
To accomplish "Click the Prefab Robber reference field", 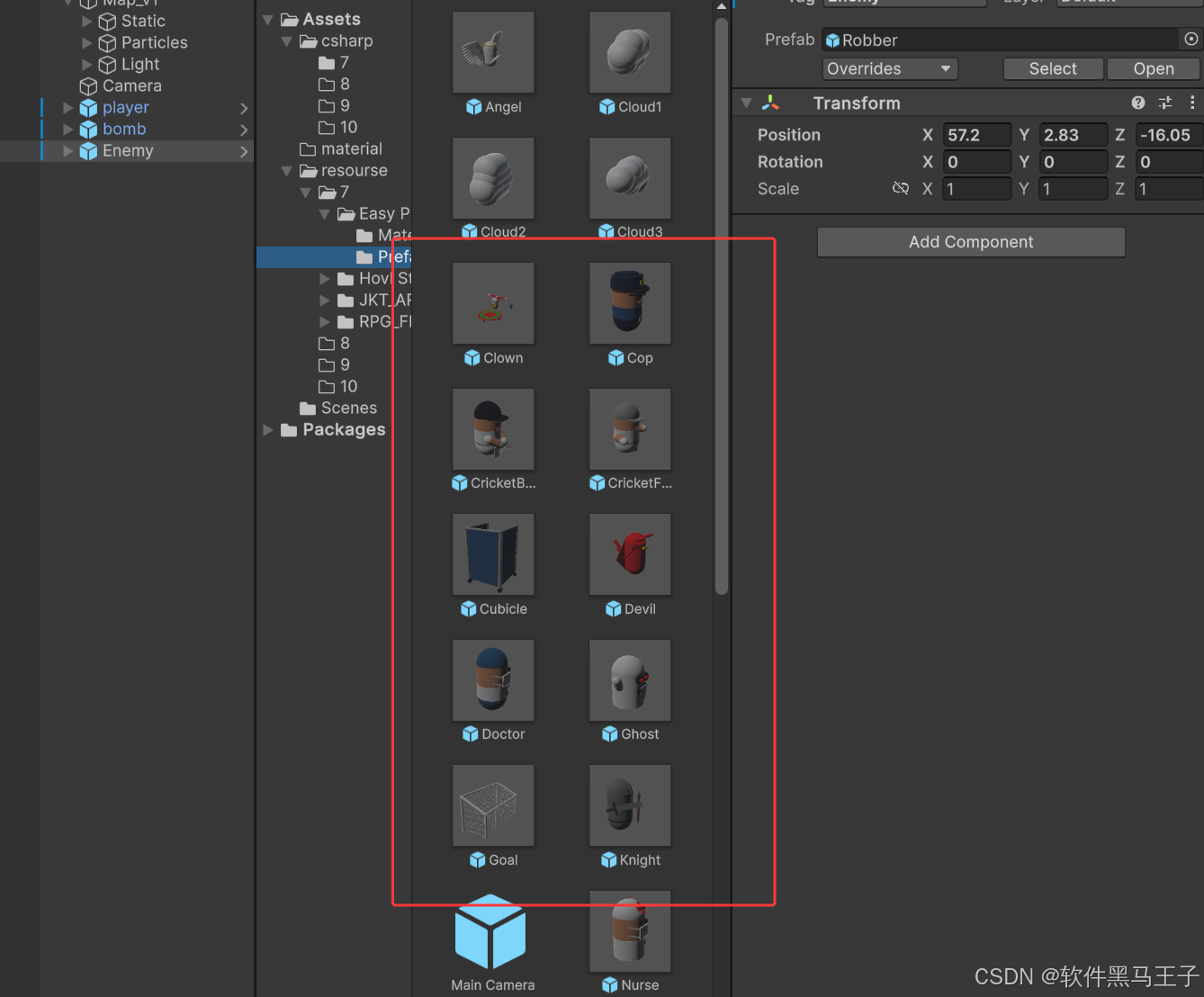I will pyautogui.click(x=1001, y=40).
